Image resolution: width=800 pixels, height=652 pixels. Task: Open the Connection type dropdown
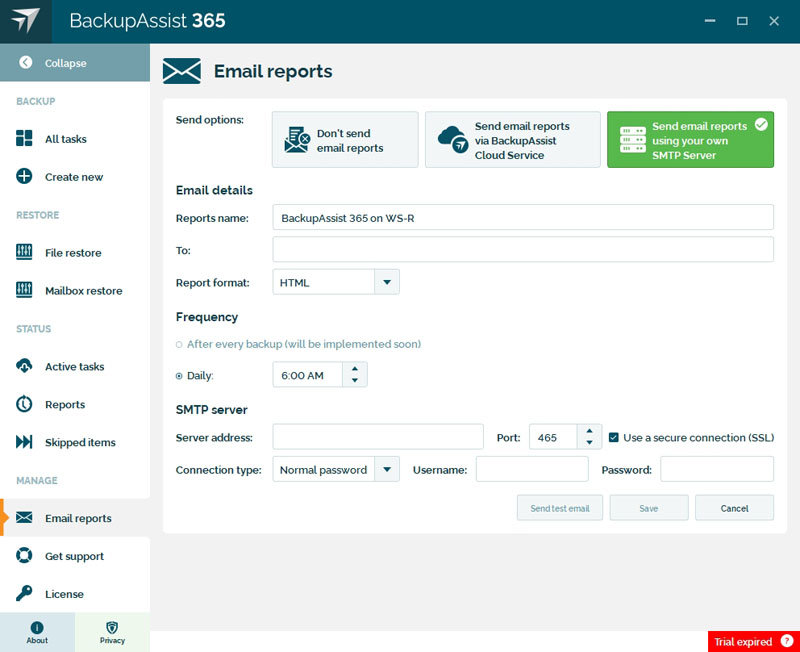tap(336, 469)
